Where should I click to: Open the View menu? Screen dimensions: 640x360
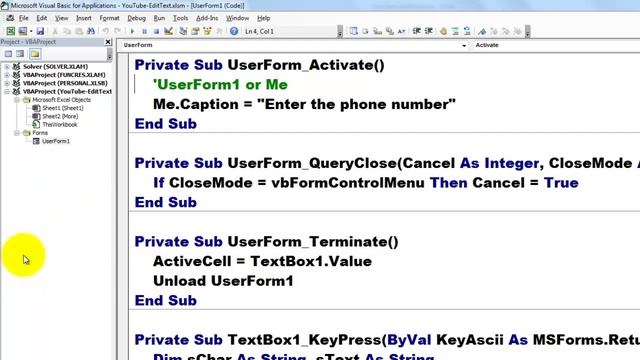pyautogui.click(x=62, y=18)
